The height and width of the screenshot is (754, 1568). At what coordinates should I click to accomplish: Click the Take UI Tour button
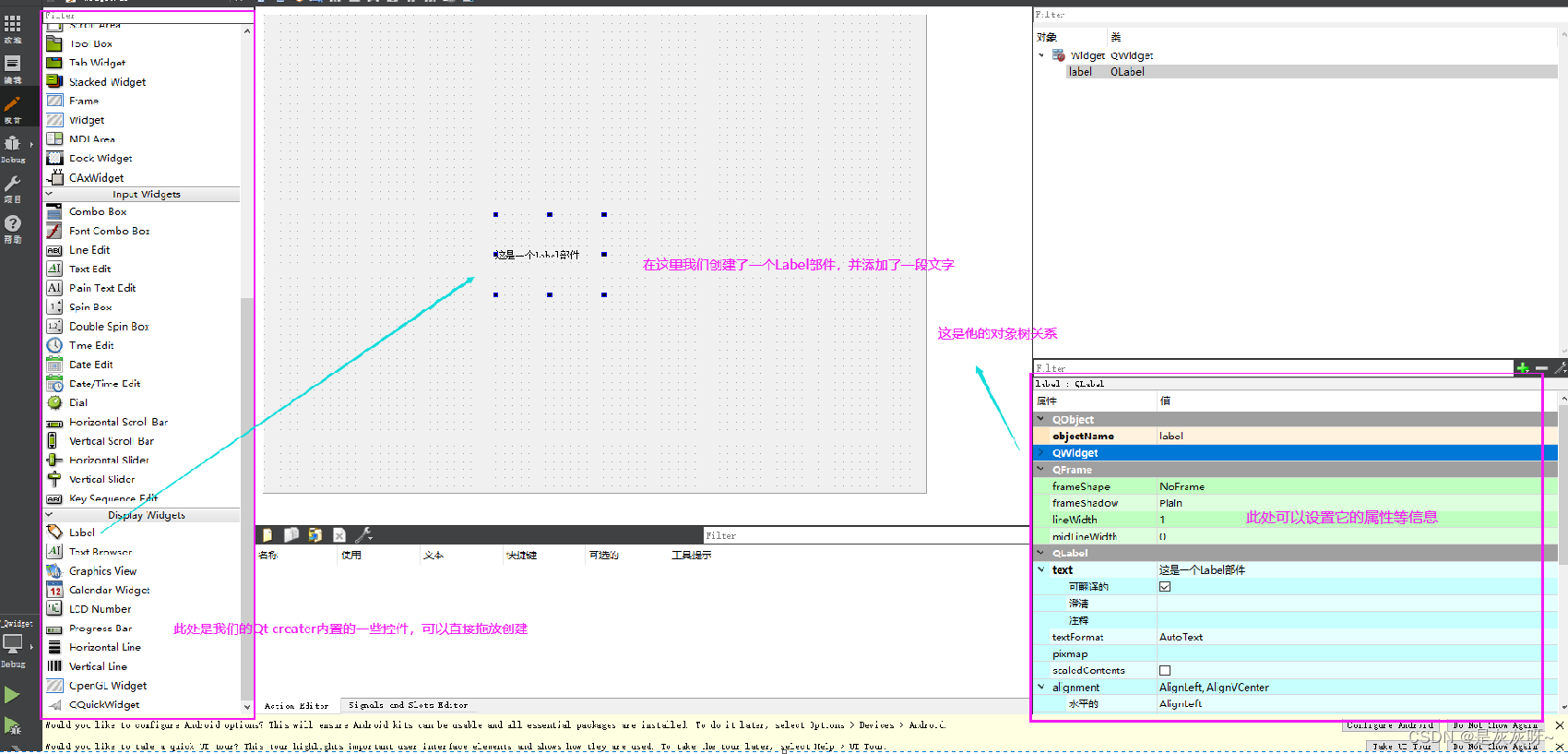[1401, 746]
